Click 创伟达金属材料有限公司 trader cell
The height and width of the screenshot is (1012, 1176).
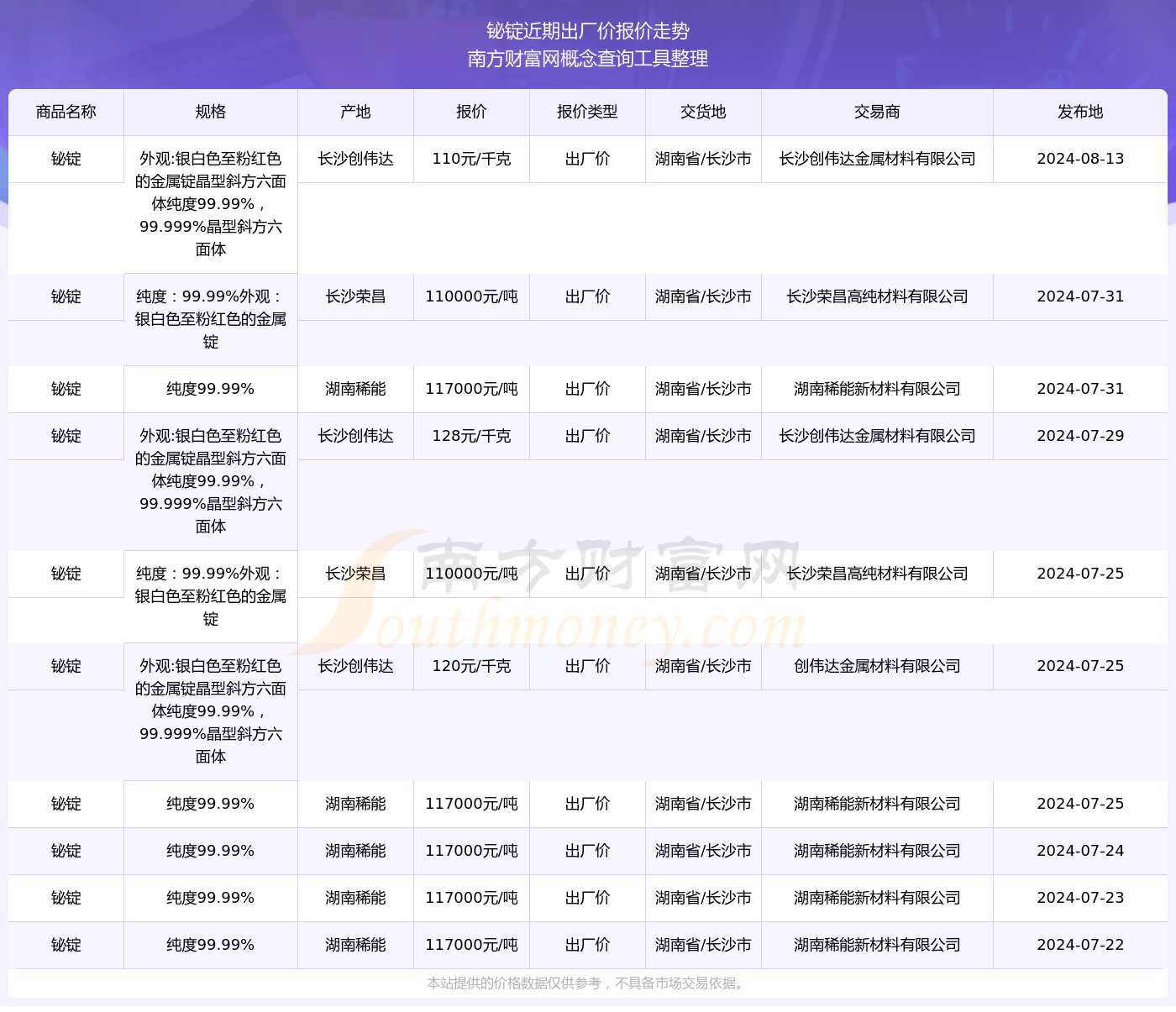coord(877,666)
